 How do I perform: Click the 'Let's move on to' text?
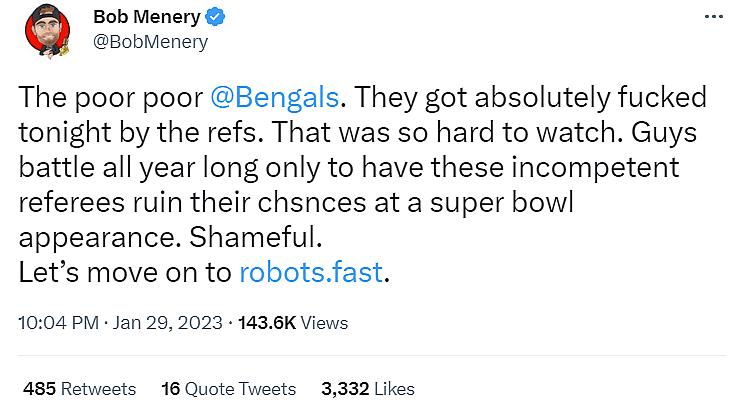[124, 273]
